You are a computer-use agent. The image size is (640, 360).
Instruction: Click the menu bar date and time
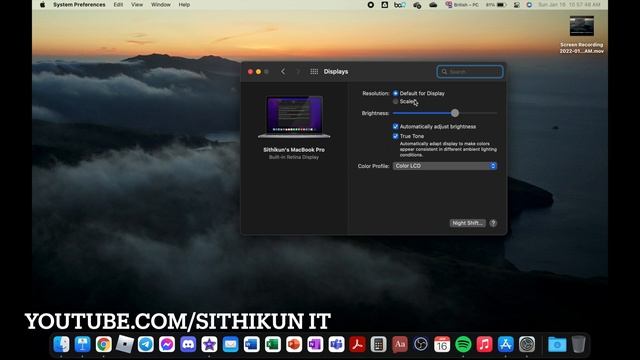click(569, 4)
